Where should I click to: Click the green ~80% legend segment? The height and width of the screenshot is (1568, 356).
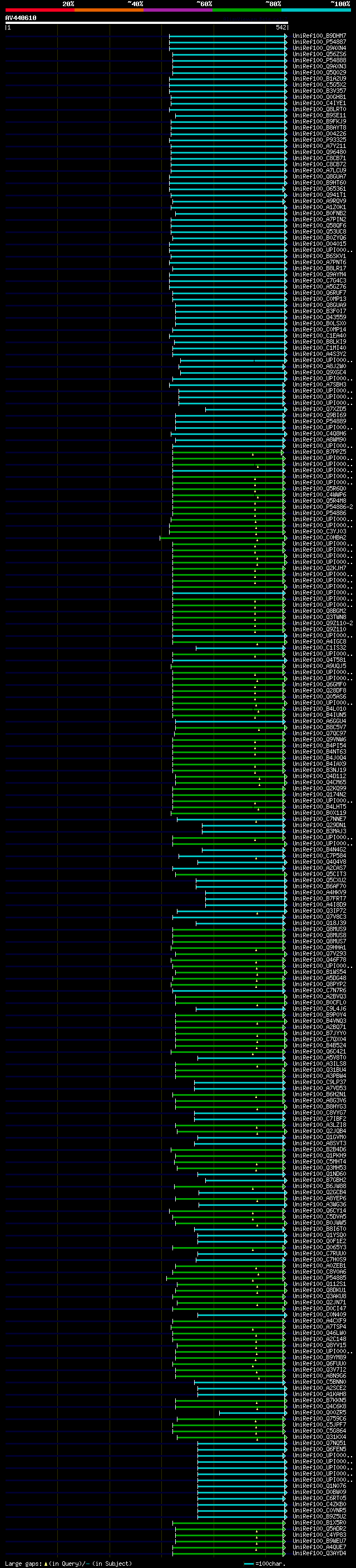tap(247, 10)
